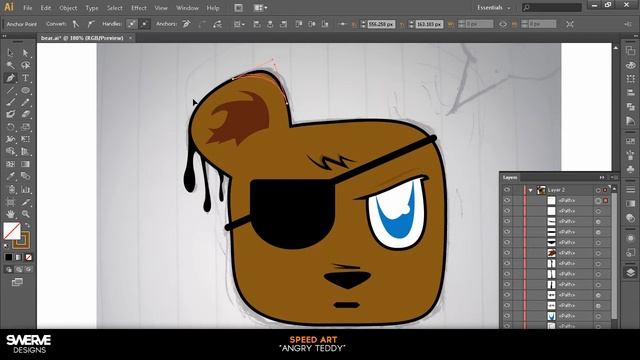640x360 pixels.
Task: Toggle visibility of Layer 2
Action: 507,190
